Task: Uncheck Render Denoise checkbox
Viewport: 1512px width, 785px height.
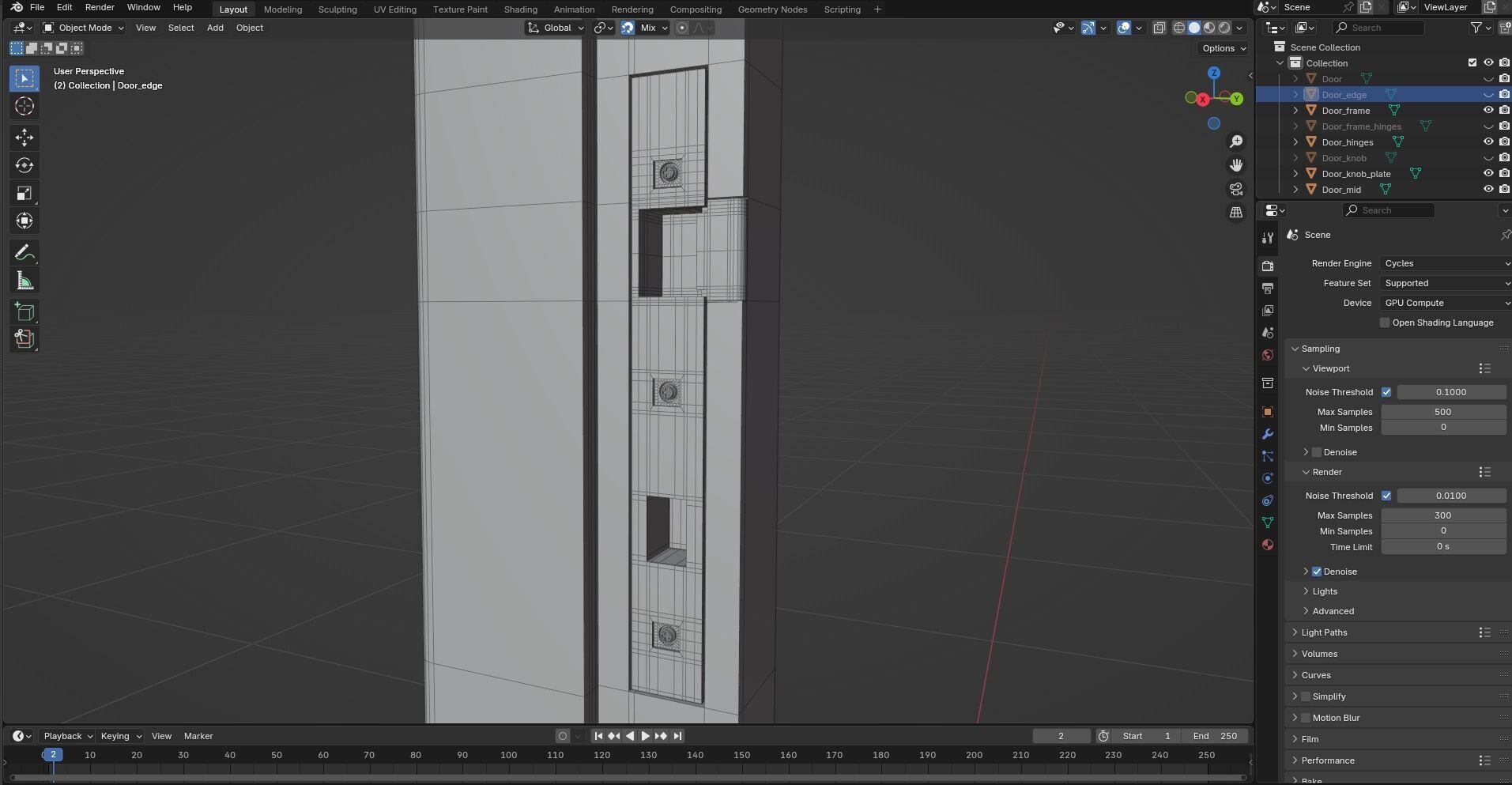Action: pos(1317,572)
